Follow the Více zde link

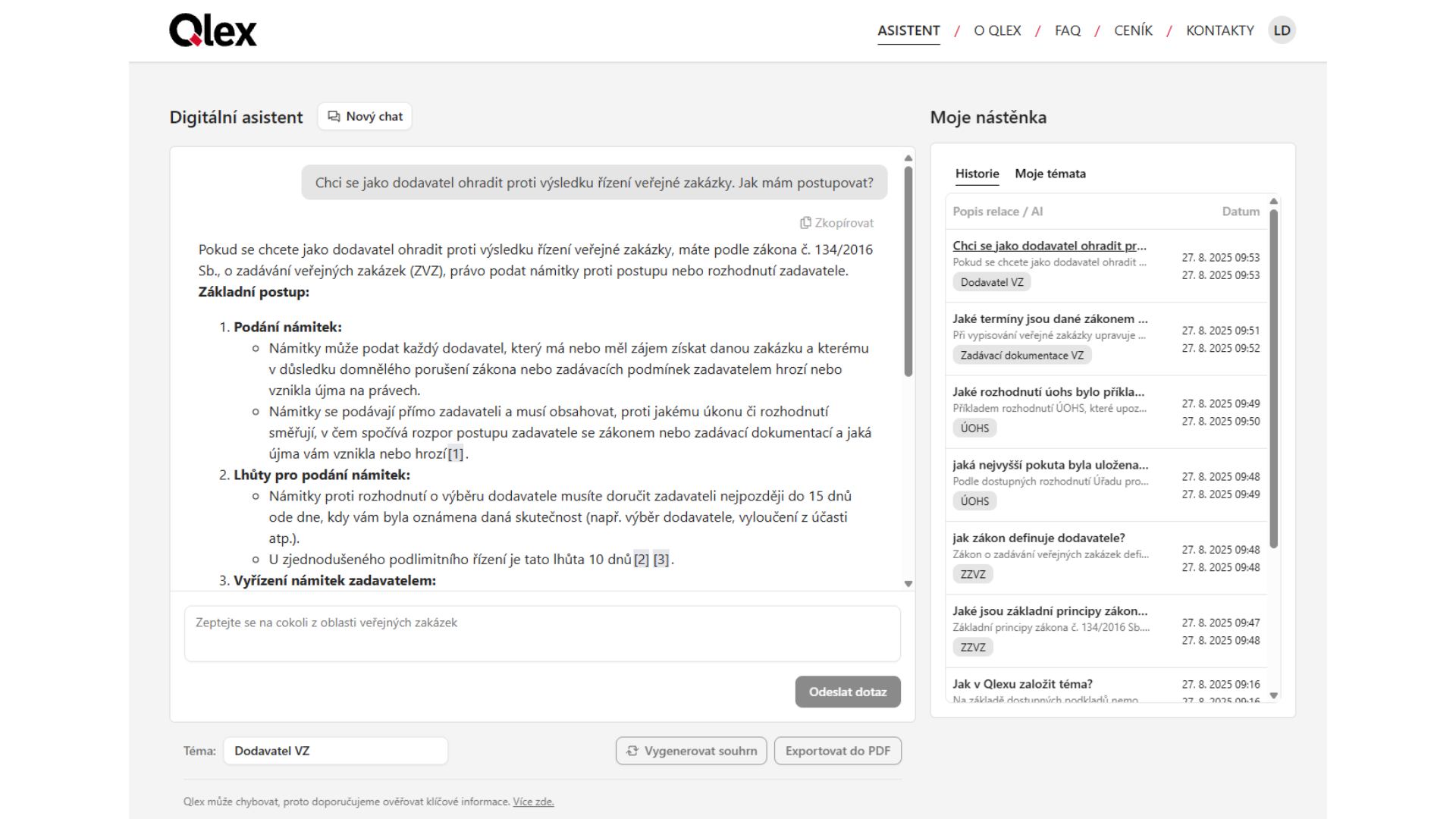(x=533, y=802)
